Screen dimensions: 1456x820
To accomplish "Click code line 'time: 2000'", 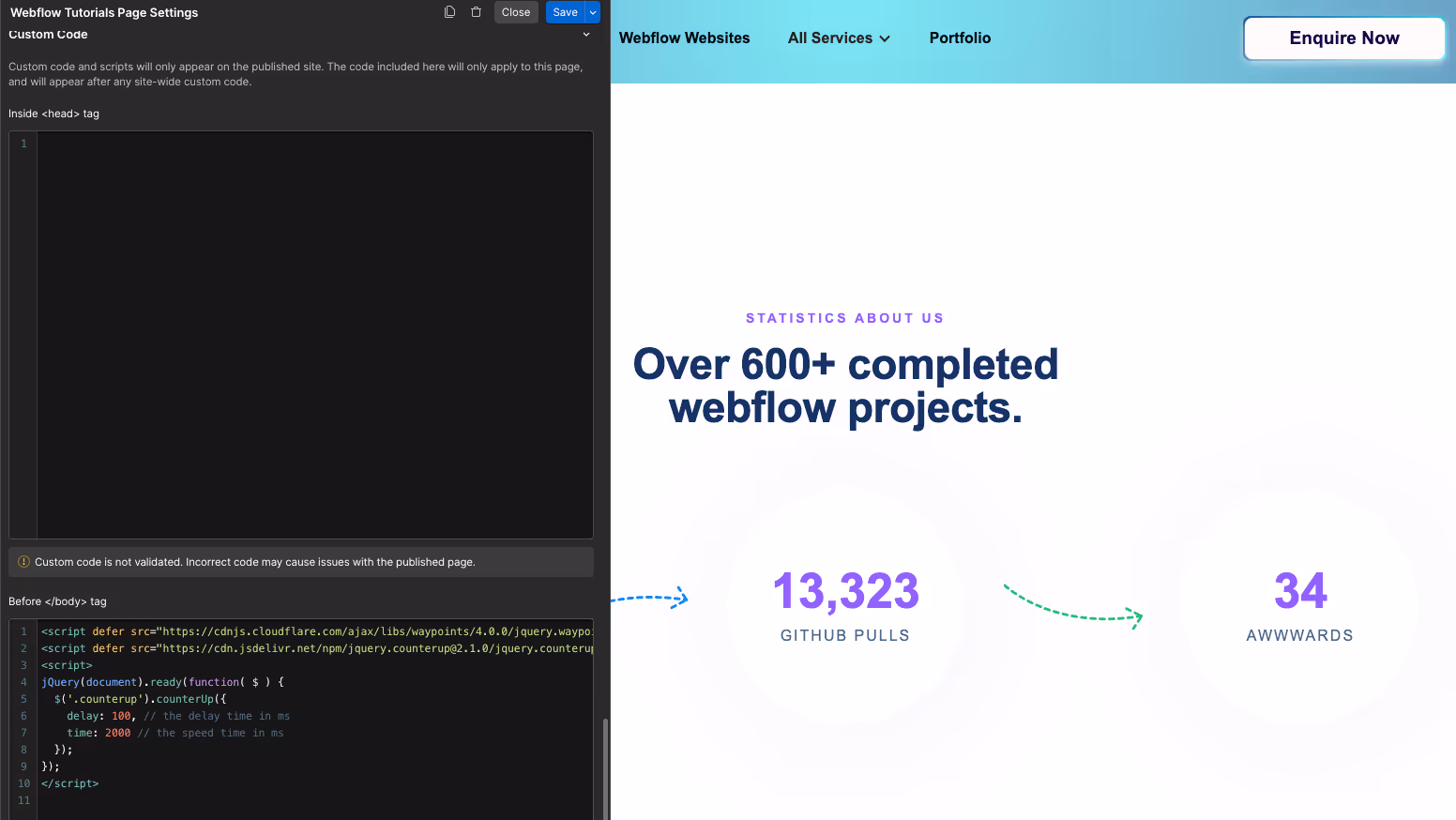I will coord(99,733).
